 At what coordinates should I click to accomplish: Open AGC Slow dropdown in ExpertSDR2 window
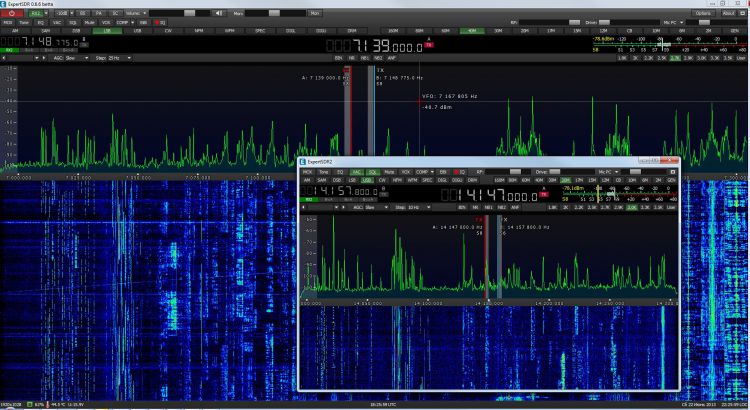coord(386,207)
